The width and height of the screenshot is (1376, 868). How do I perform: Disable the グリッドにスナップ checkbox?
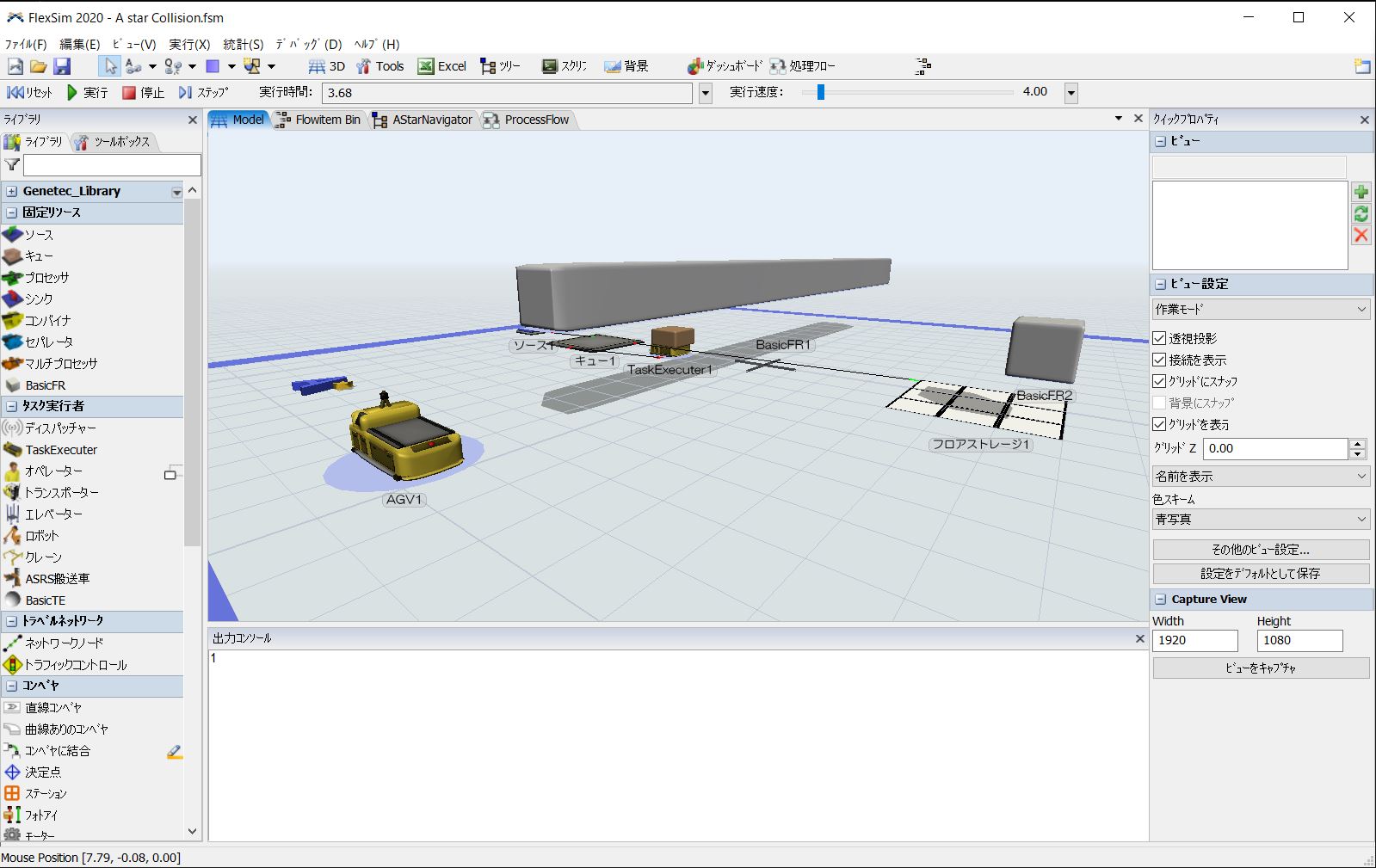tap(1159, 382)
